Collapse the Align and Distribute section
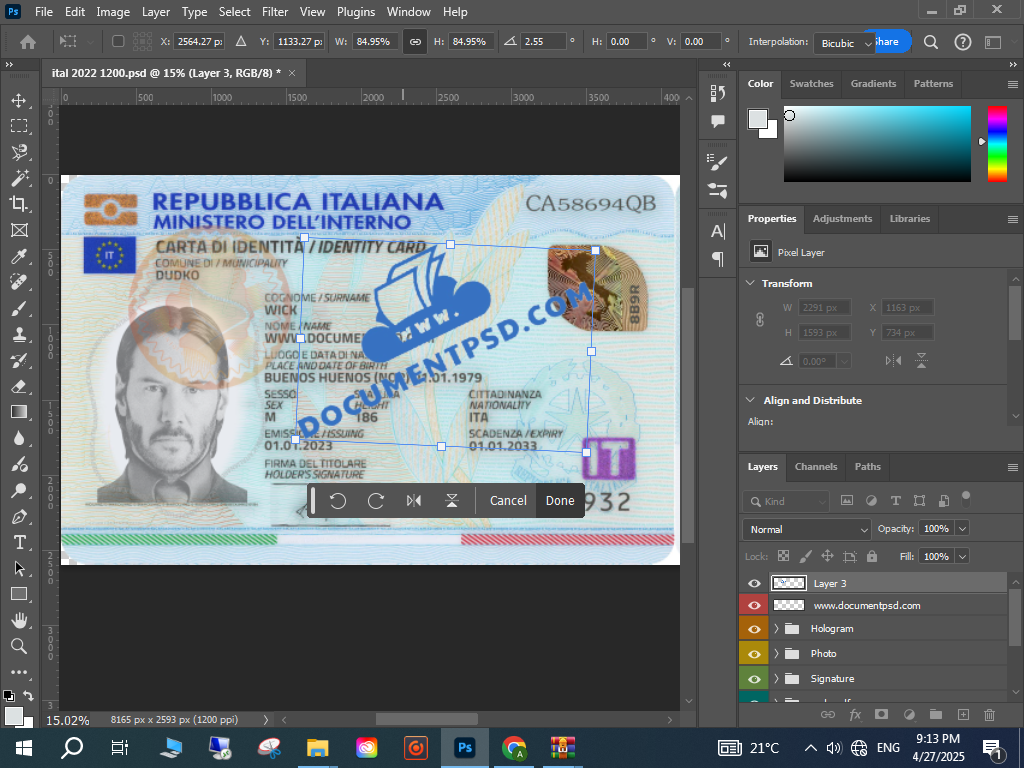 (x=750, y=400)
